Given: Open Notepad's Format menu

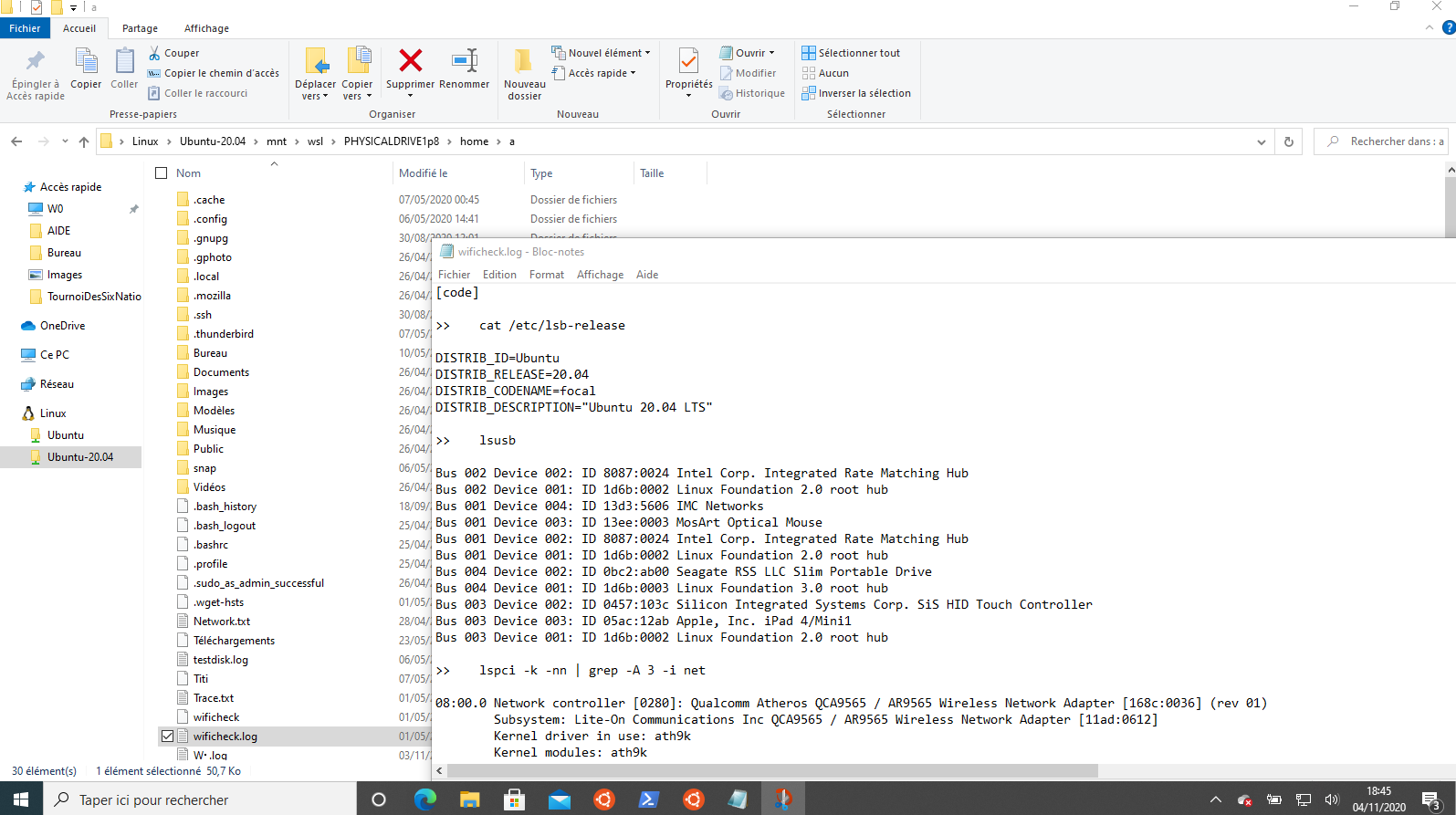Looking at the screenshot, I should [547, 275].
